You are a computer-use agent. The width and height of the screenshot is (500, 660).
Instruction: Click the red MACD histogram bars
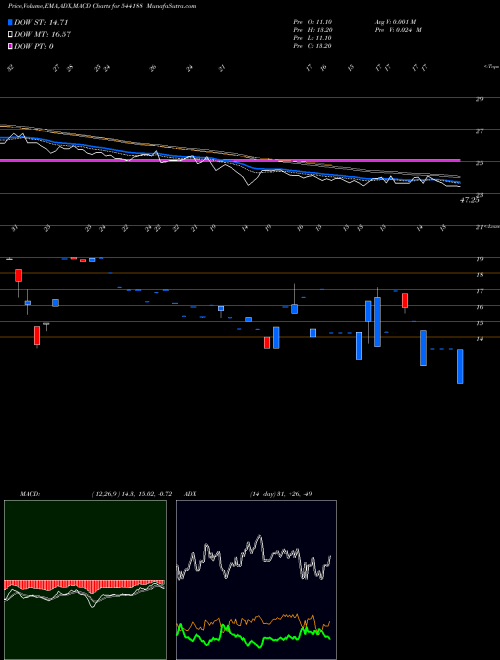coord(84,585)
